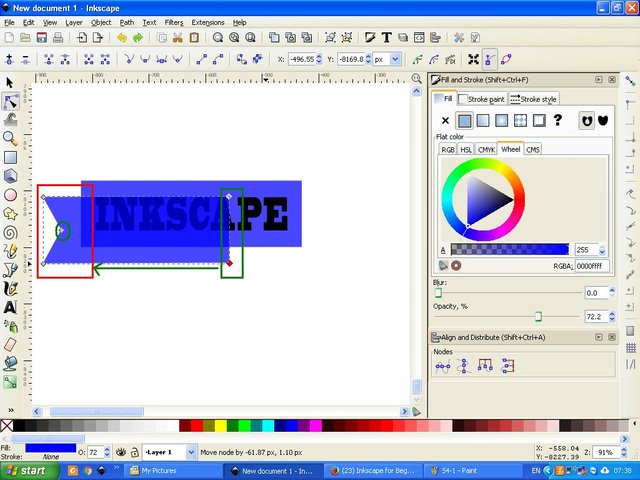Close the Fill and Stroke panel
The image size is (640, 480).
(x=612, y=80)
